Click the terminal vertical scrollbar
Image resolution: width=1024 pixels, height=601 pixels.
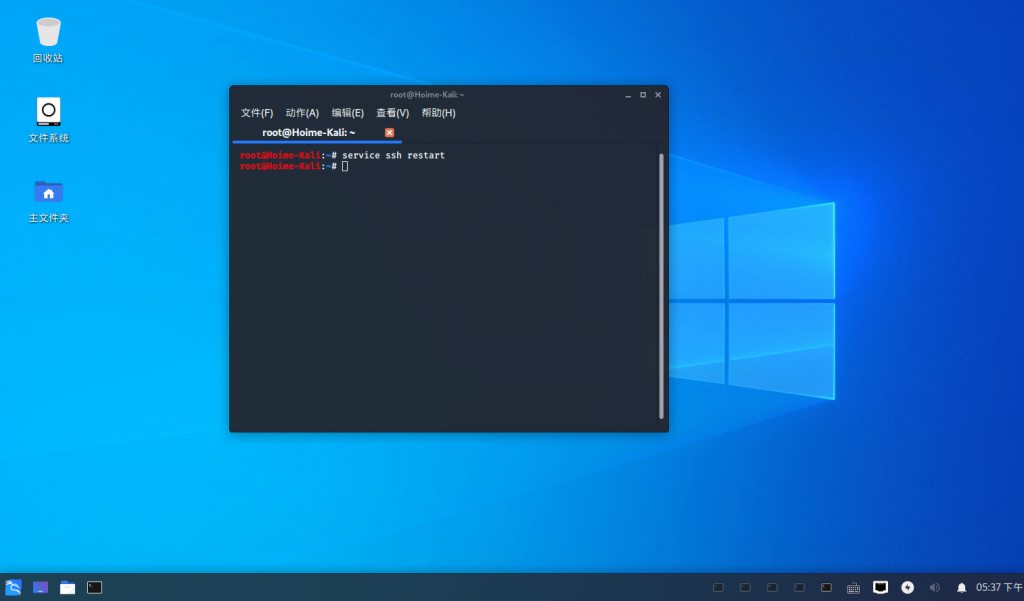pos(661,286)
